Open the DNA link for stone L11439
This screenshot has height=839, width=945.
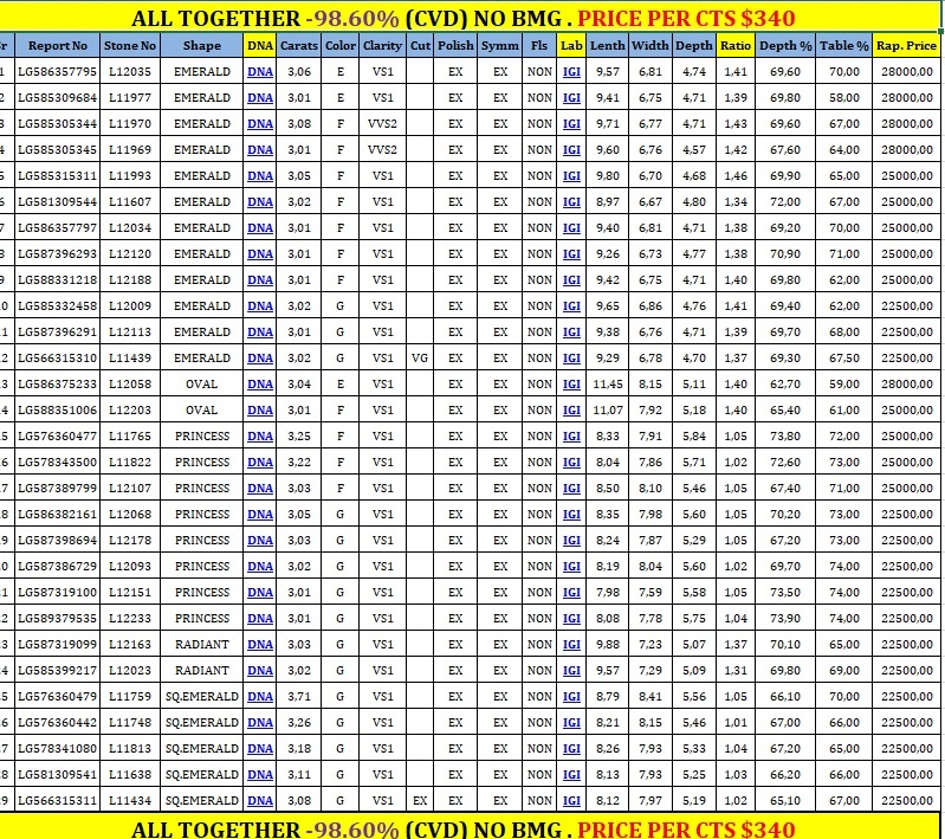click(260, 358)
